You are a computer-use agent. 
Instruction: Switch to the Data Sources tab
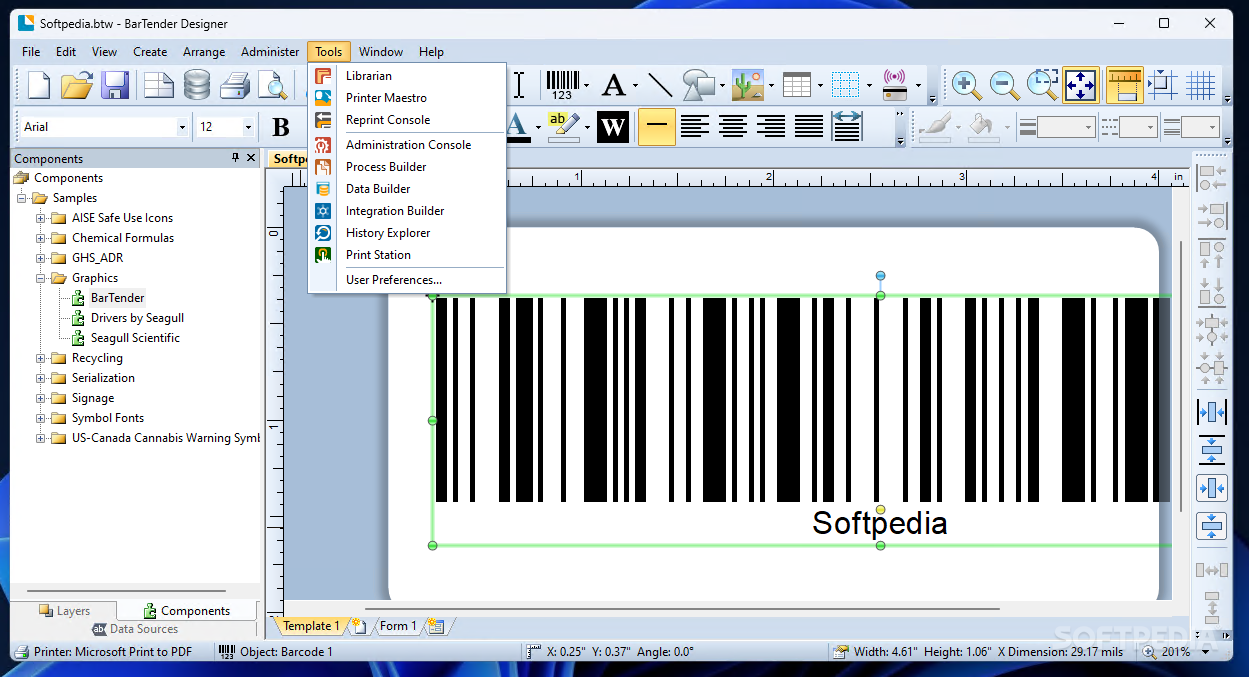point(135,629)
